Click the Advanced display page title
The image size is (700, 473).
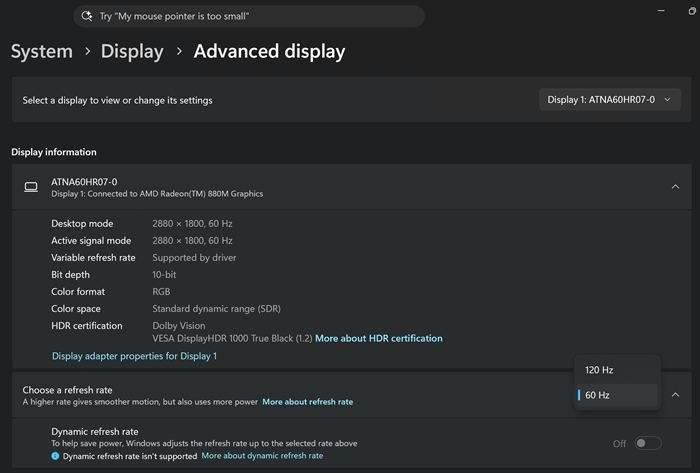coord(269,51)
